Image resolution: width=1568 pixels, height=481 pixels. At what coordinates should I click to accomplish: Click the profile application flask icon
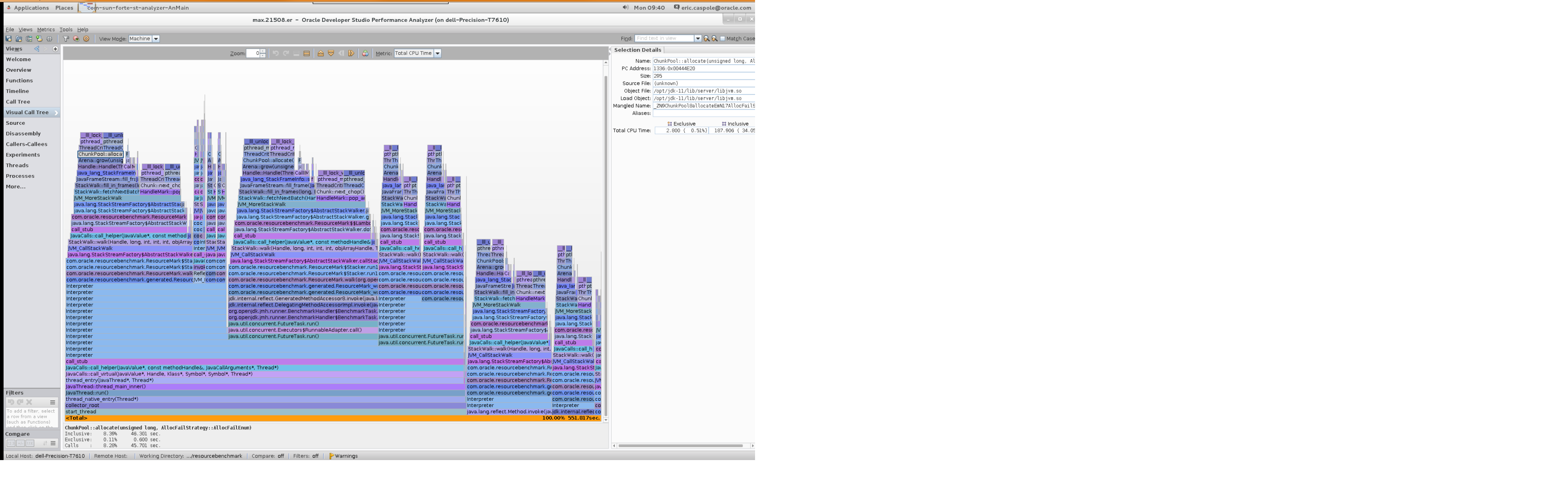click(39, 39)
